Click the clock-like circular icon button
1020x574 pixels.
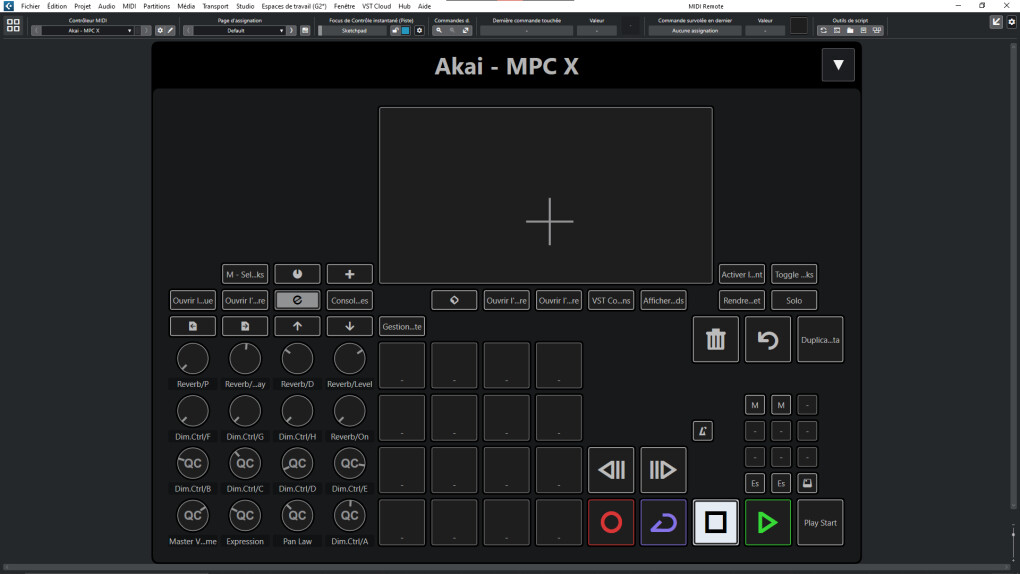click(297, 274)
